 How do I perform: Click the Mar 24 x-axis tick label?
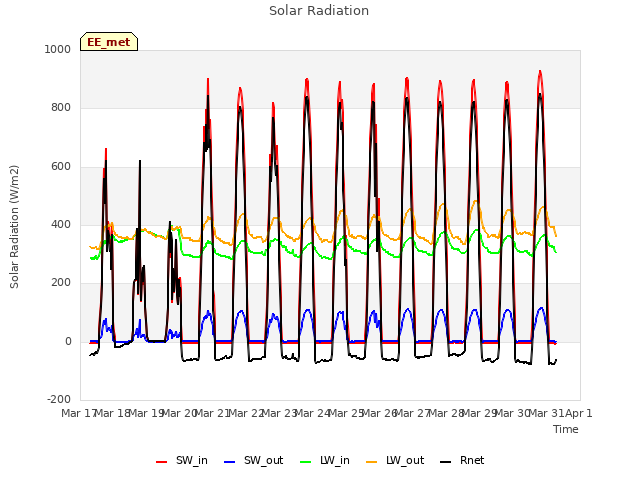point(312,413)
